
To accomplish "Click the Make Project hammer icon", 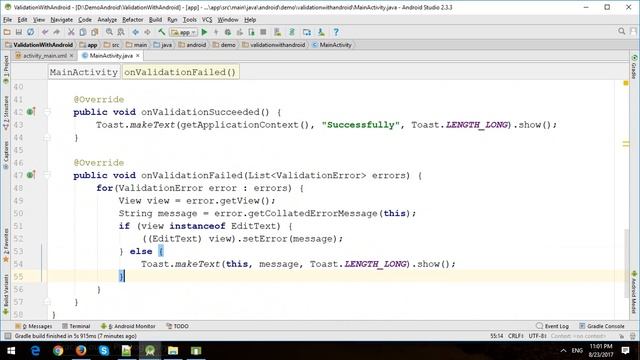I will click(x=162, y=32).
